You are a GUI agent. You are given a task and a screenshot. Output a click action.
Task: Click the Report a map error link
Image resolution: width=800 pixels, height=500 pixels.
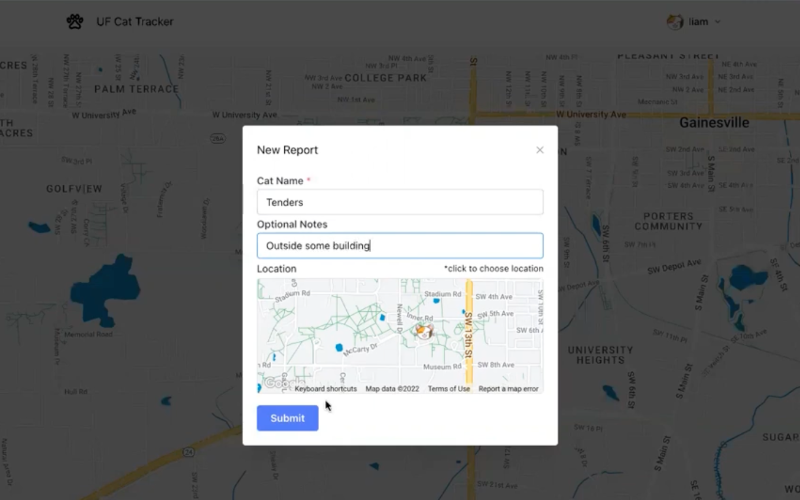(508, 389)
